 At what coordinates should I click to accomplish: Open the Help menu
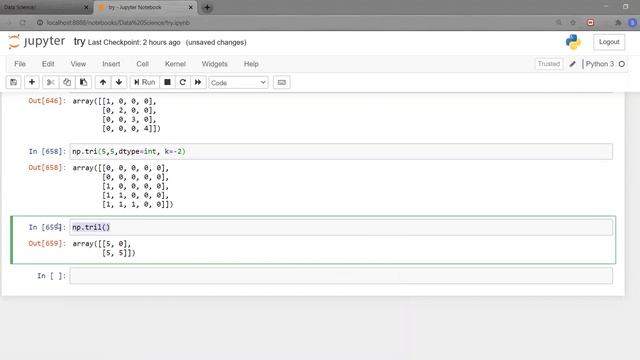coord(251,64)
